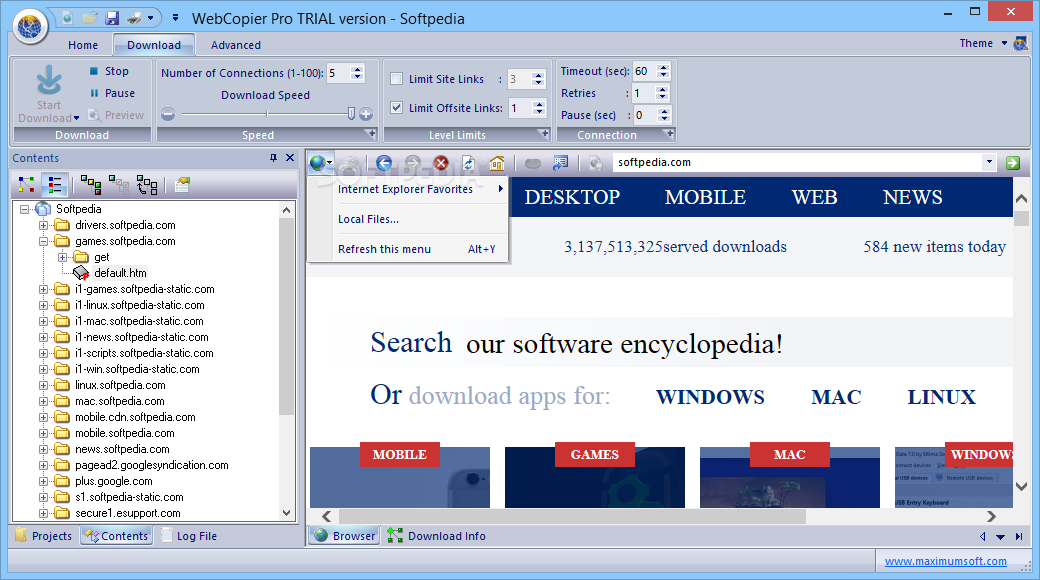
Task: Open the Start Download dropdown arrow
Action: coord(77,118)
